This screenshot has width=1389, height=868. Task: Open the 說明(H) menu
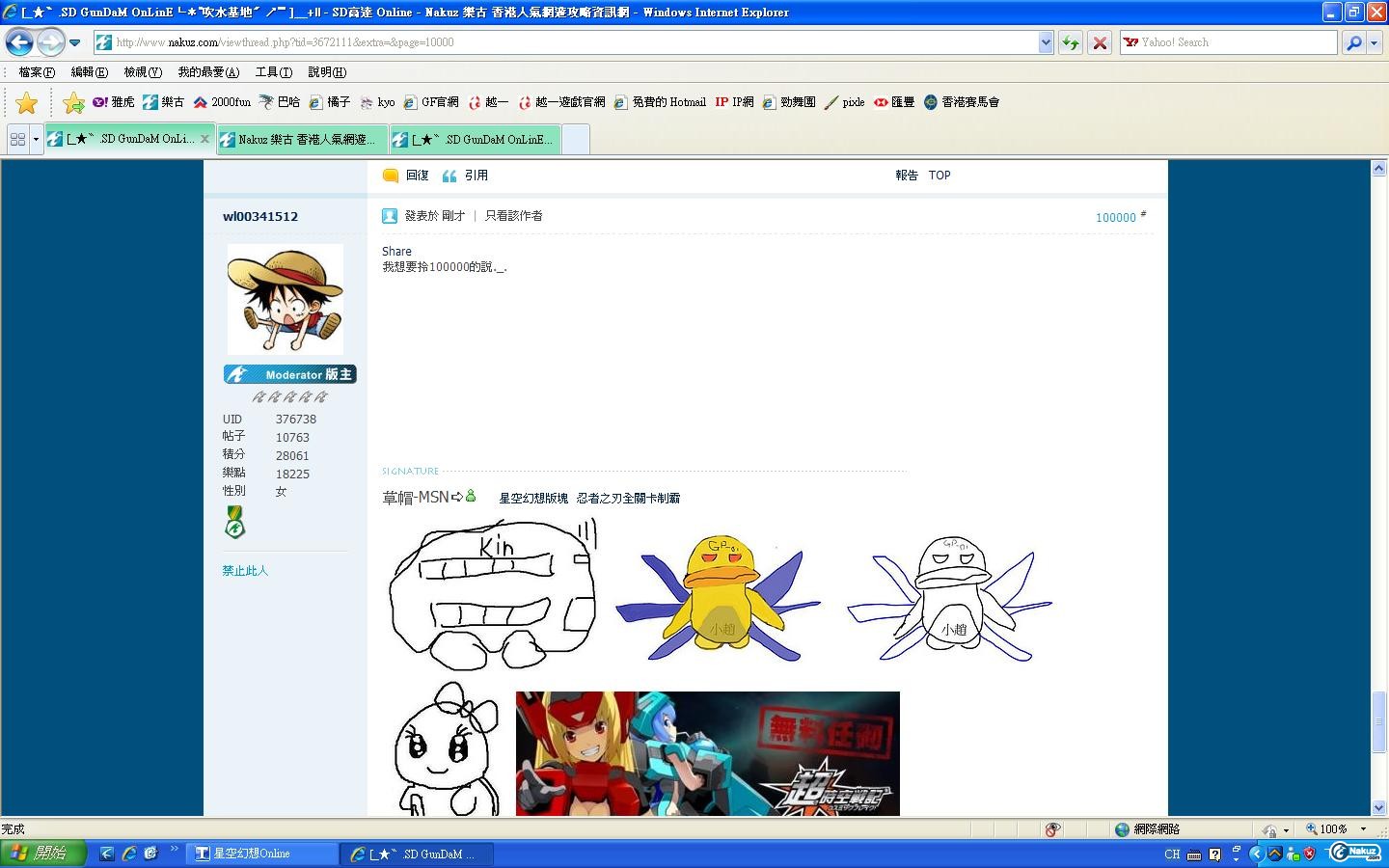click(x=327, y=72)
